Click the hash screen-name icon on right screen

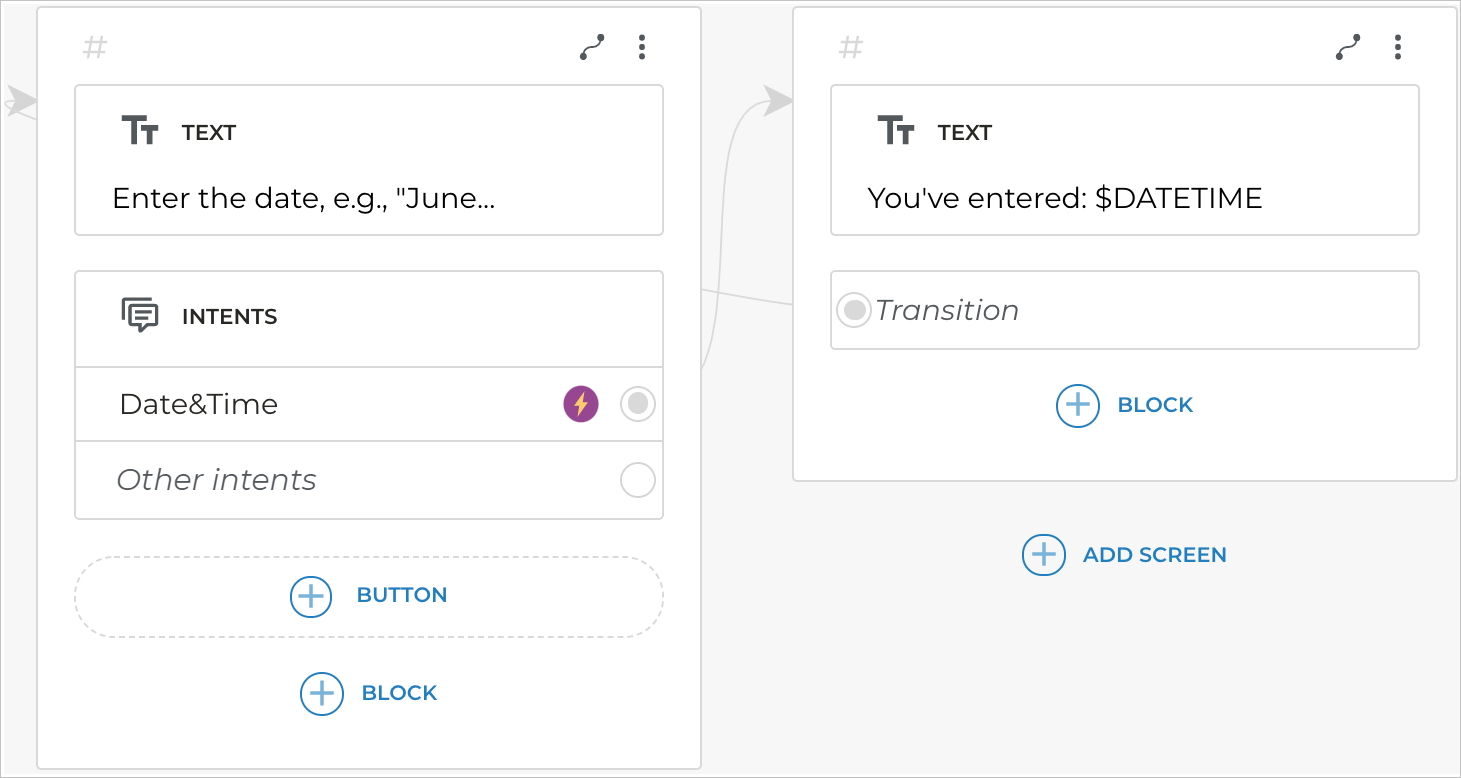click(x=850, y=47)
